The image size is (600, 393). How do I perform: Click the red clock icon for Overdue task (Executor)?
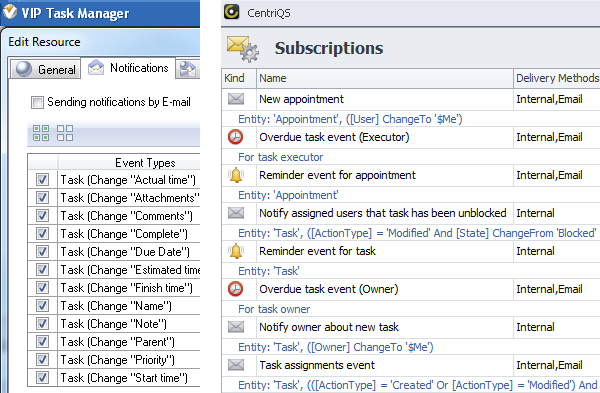tap(236, 137)
